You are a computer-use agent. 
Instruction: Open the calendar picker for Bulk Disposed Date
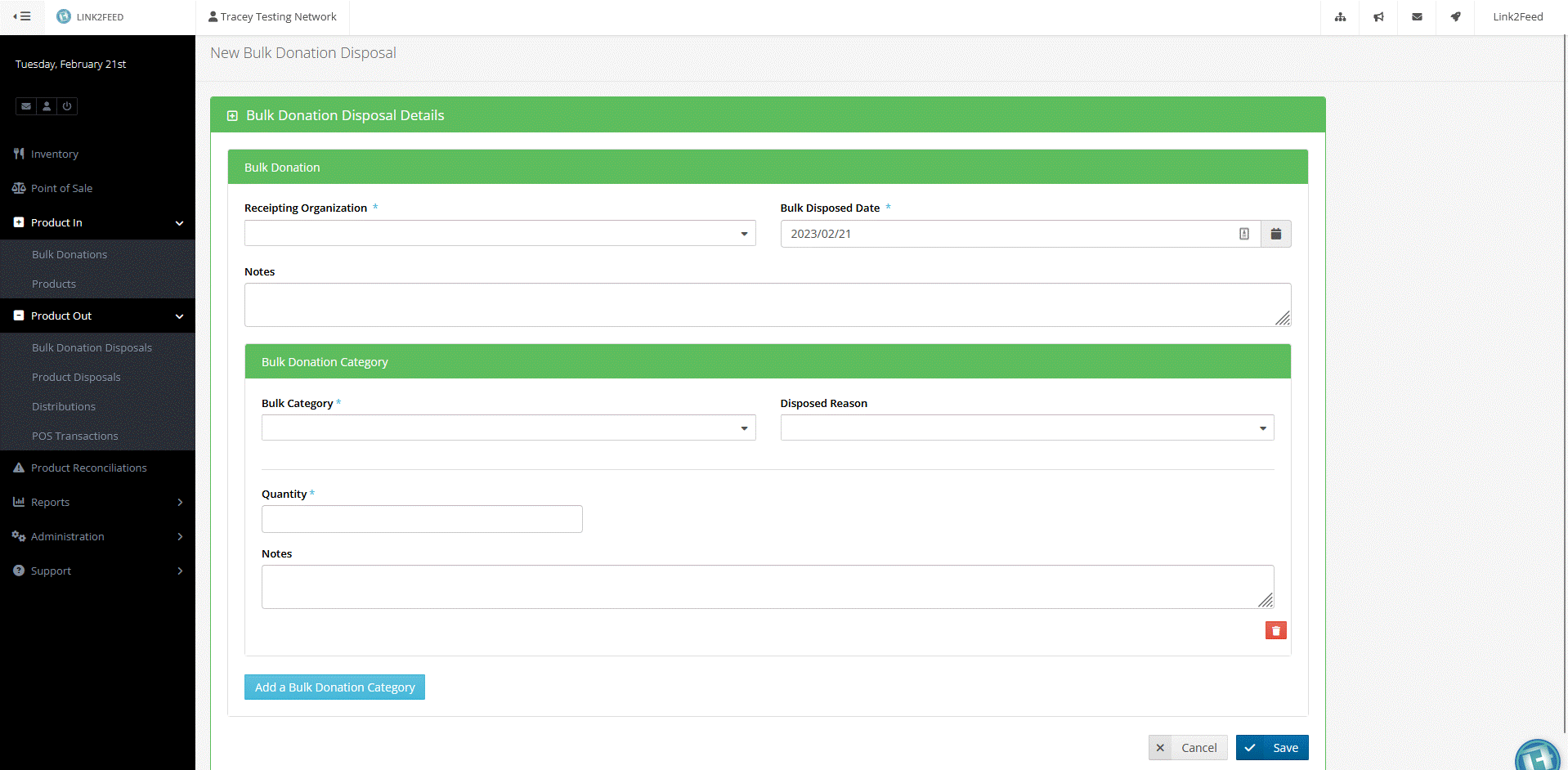(1275, 234)
